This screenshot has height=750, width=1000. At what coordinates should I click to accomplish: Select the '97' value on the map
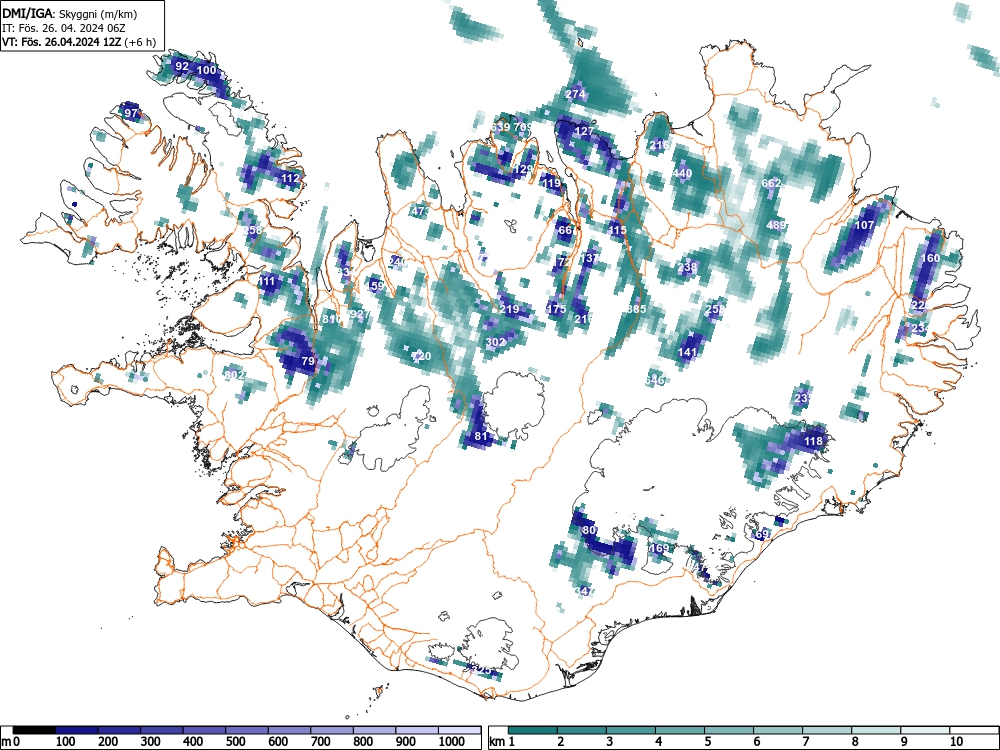pyautogui.click(x=131, y=114)
